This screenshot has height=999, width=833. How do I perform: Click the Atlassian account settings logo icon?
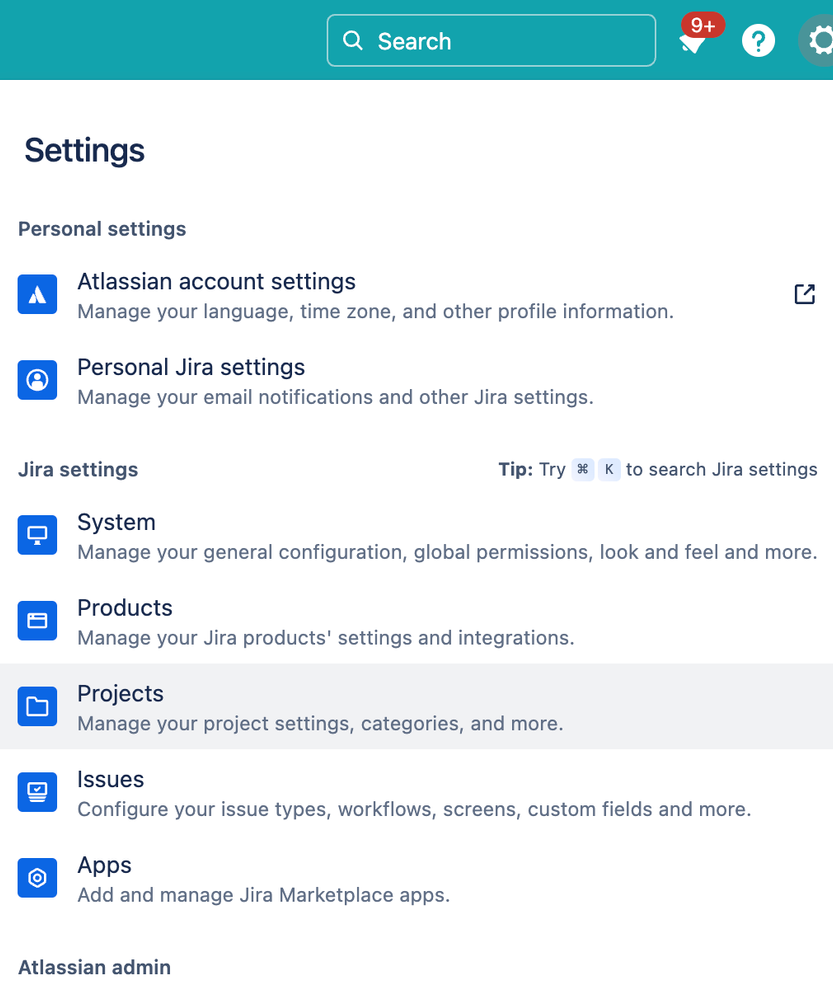(x=37, y=294)
